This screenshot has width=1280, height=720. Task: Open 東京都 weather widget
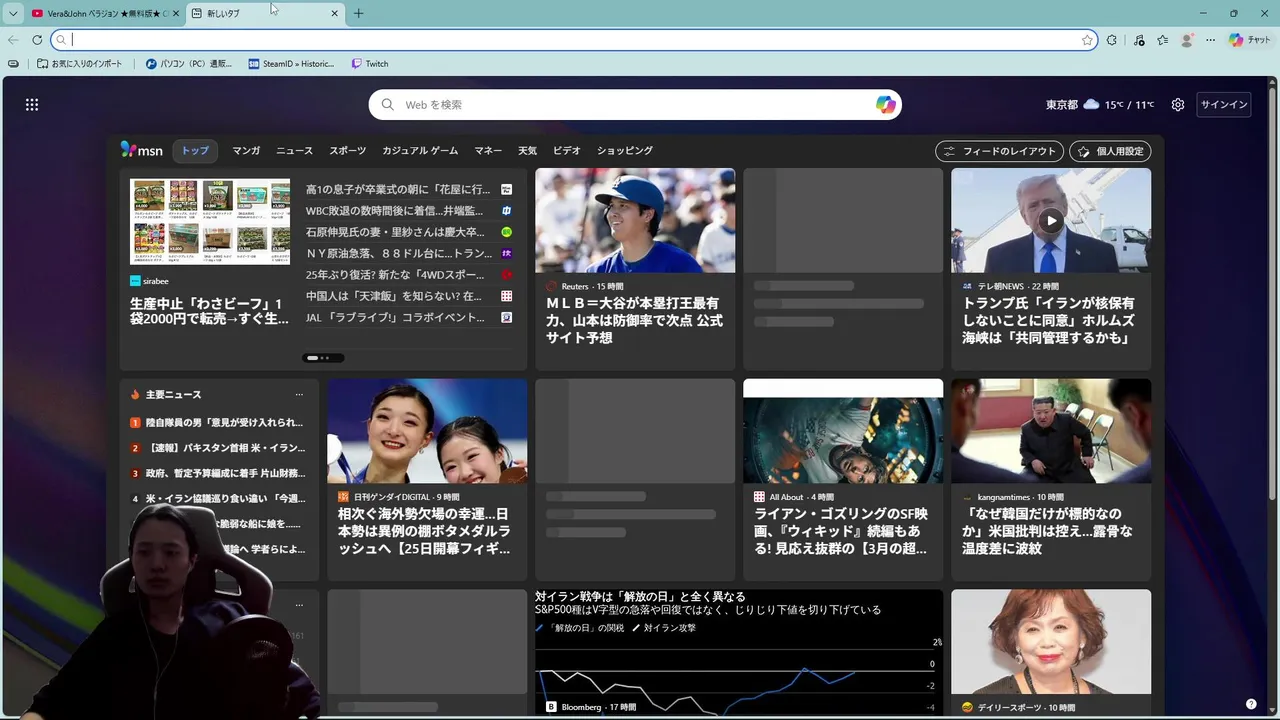[x=1100, y=105]
